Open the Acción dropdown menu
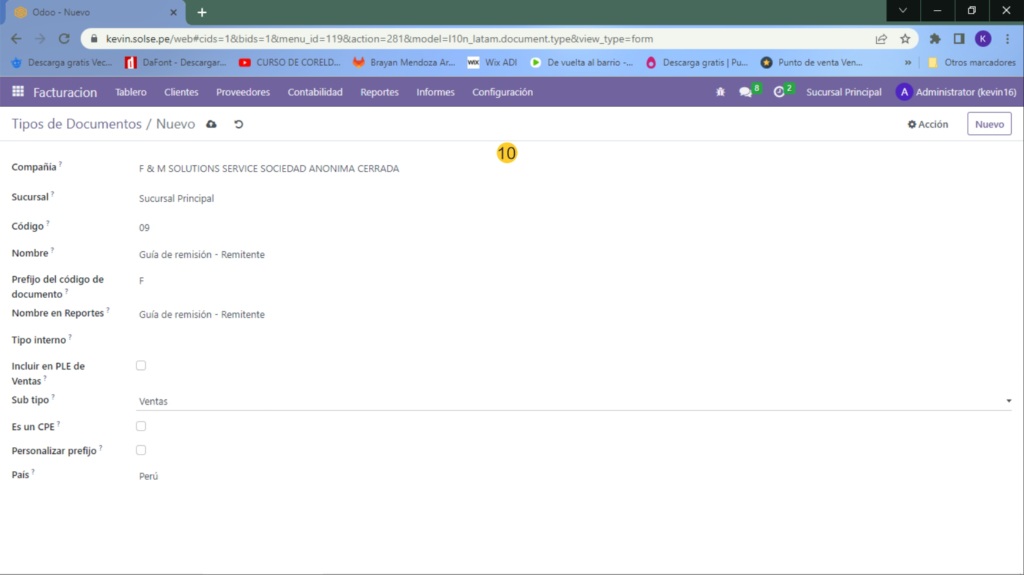This screenshot has width=1024, height=575. 927,124
